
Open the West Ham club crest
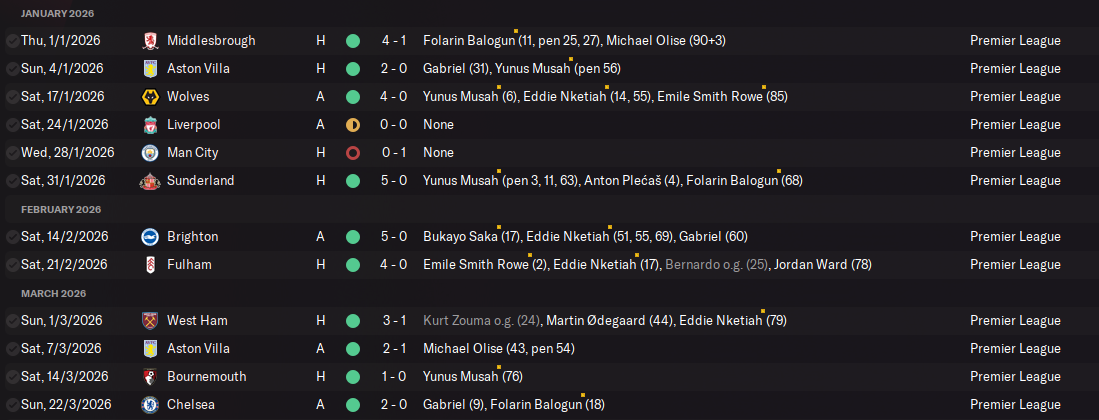coord(150,321)
